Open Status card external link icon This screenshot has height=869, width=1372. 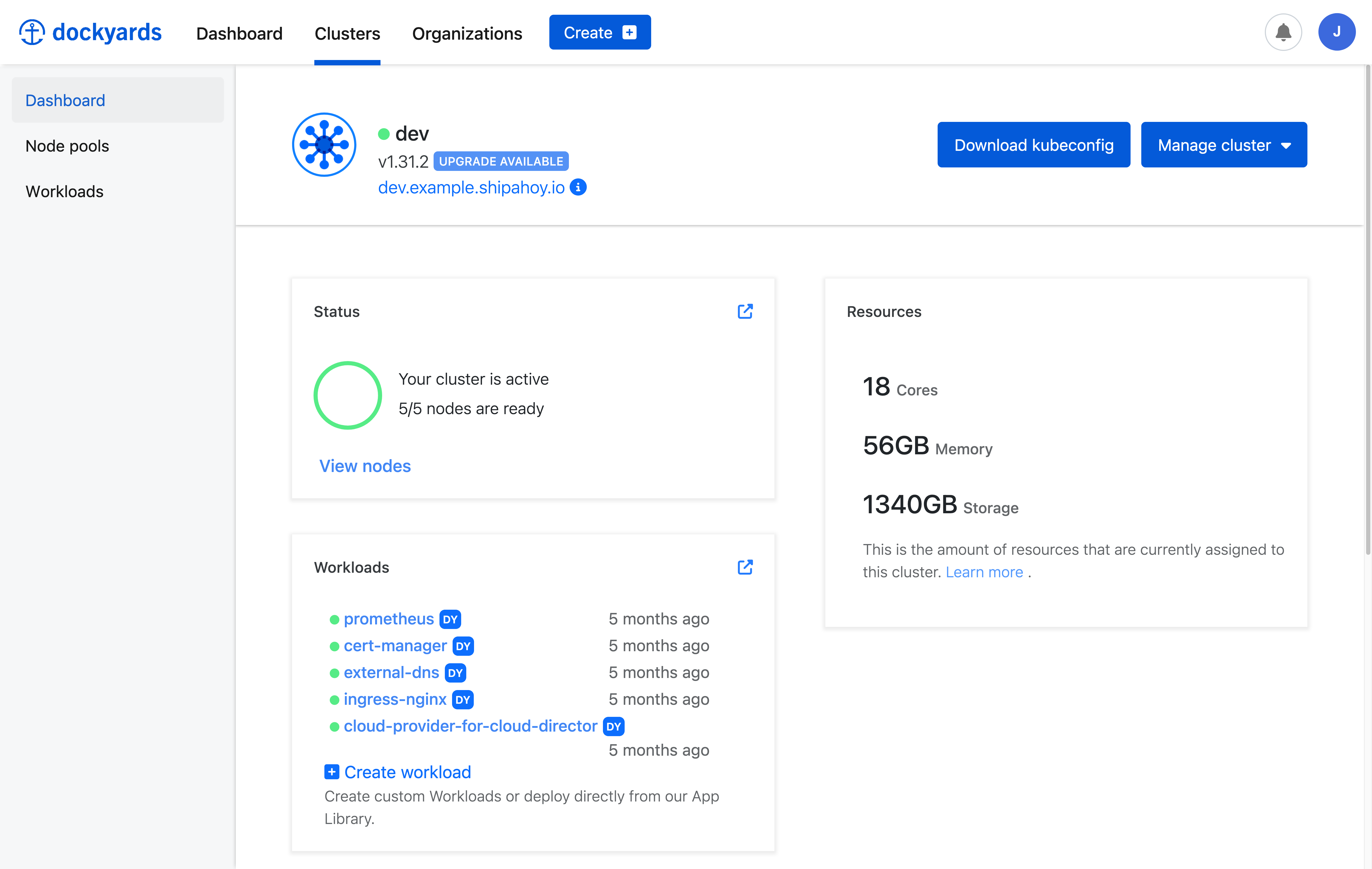tap(745, 311)
